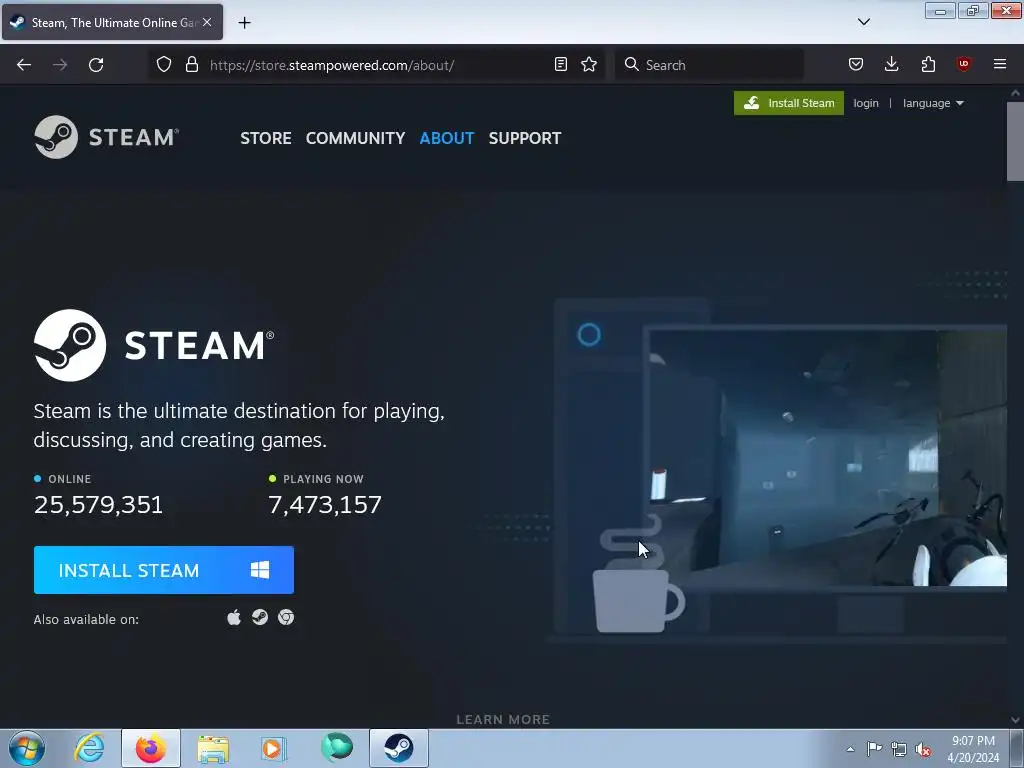Open Pocket save icon in toolbar

(856, 64)
